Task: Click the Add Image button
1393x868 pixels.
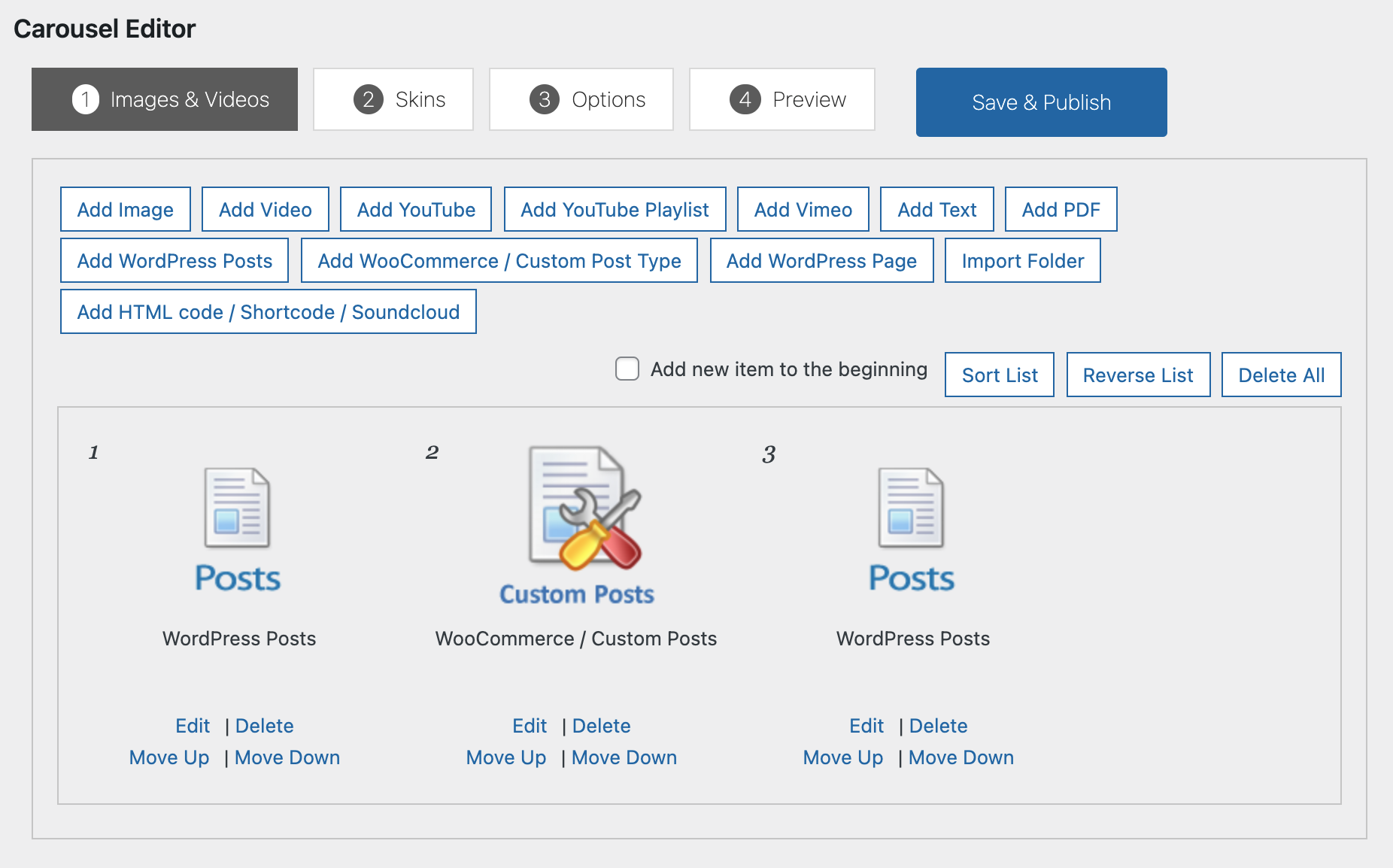Action: (126, 210)
